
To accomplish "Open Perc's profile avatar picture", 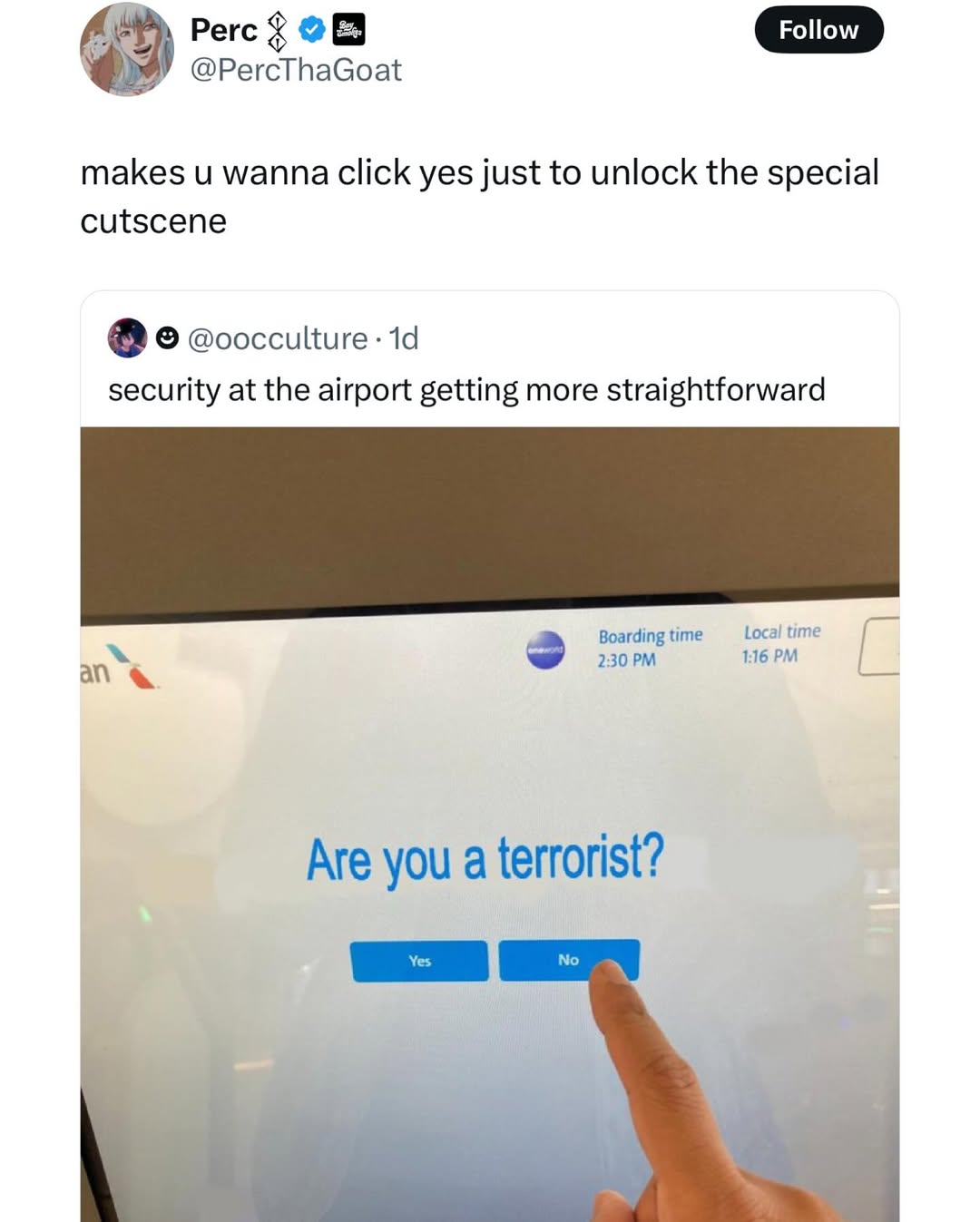I will tap(127, 49).
